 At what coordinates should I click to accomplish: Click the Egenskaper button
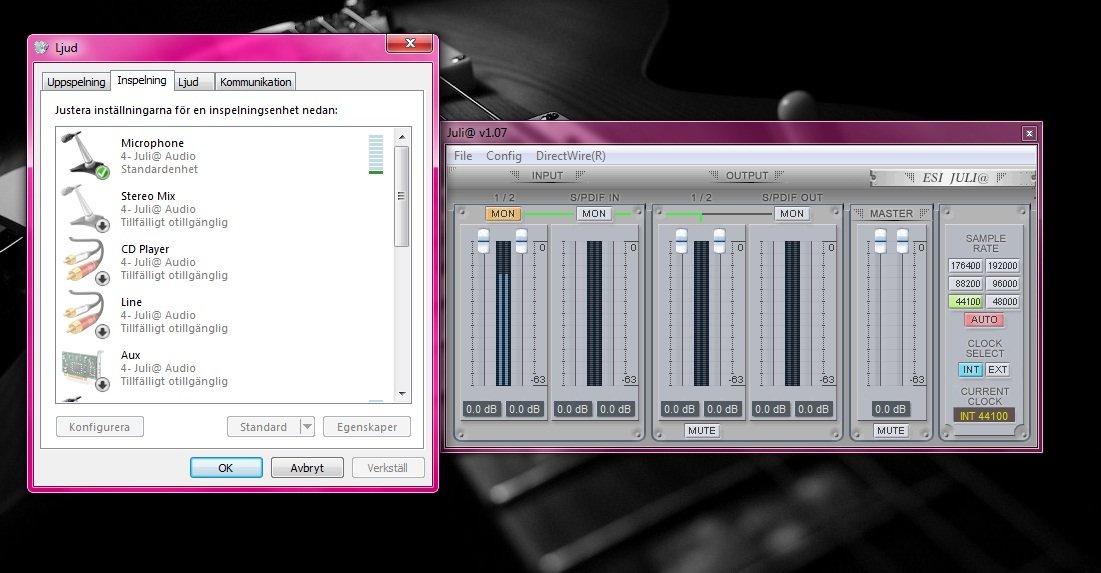pos(367,427)
